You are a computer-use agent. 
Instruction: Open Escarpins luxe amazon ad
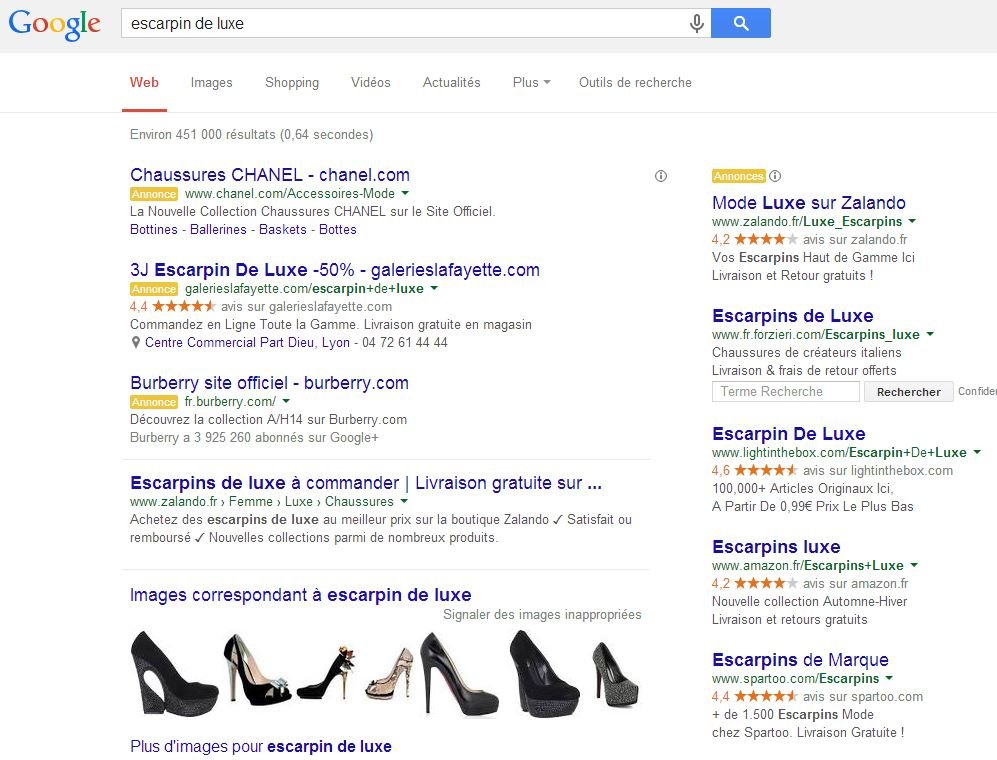tap(776, 547)
